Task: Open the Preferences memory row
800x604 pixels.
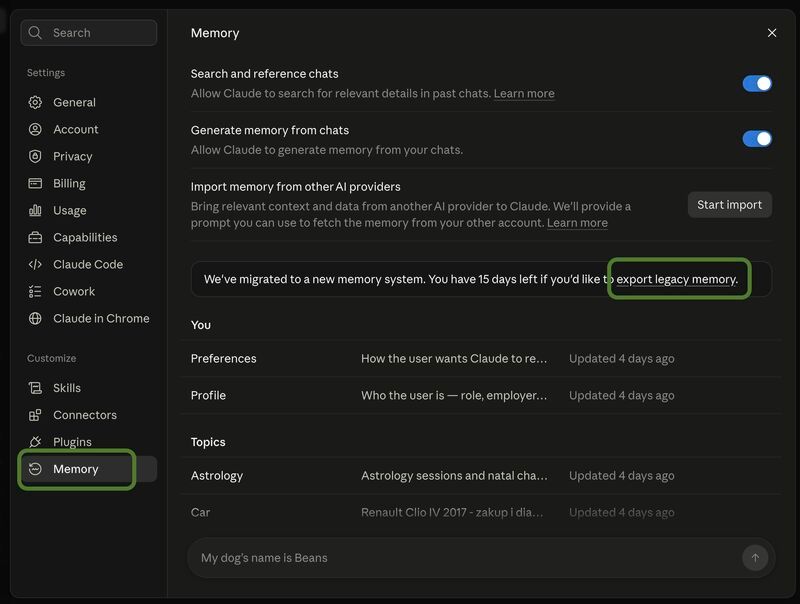Action: (x=481, y=359)
